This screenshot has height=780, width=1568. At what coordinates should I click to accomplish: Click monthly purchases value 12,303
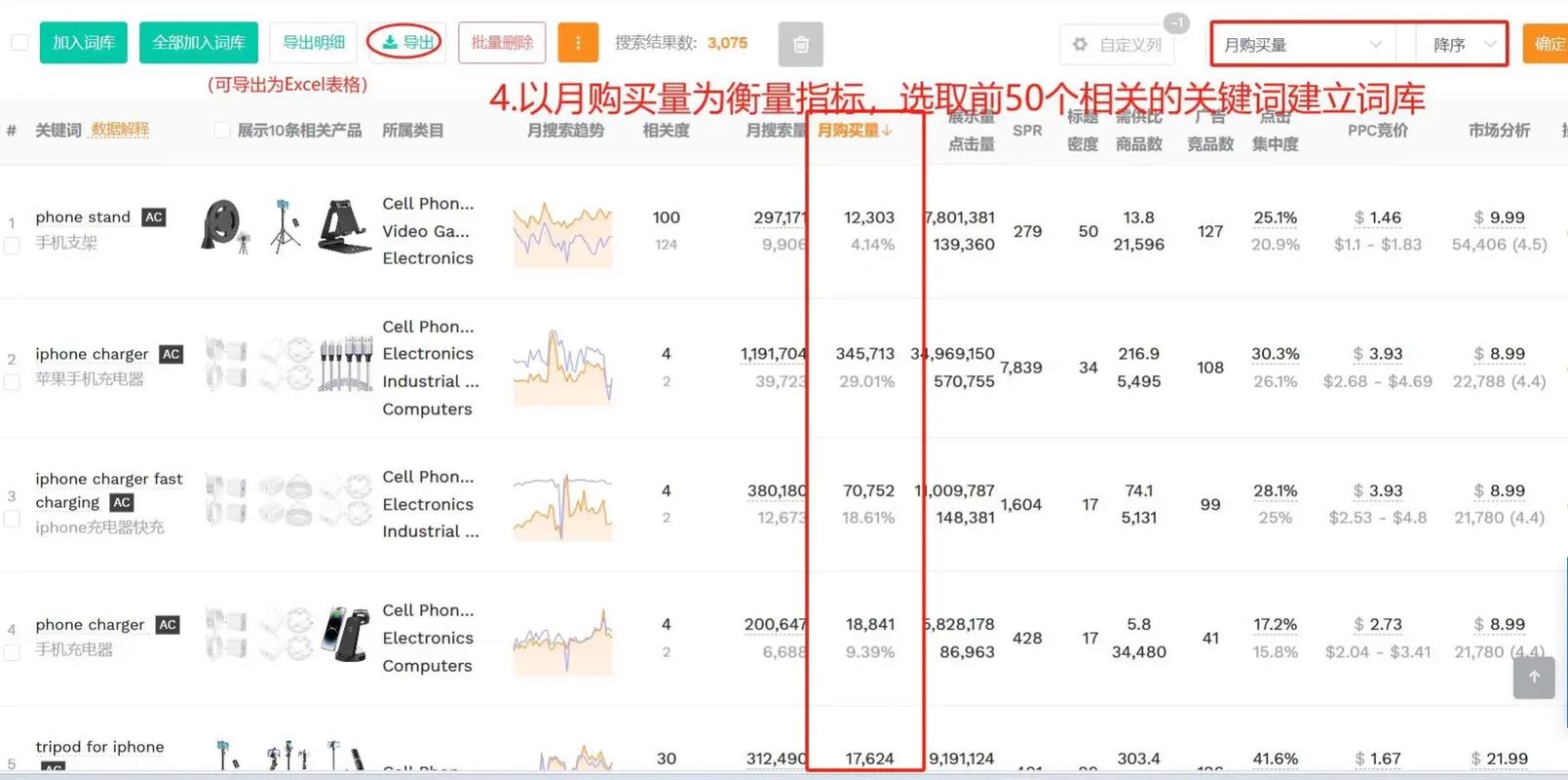click(868, 216)
